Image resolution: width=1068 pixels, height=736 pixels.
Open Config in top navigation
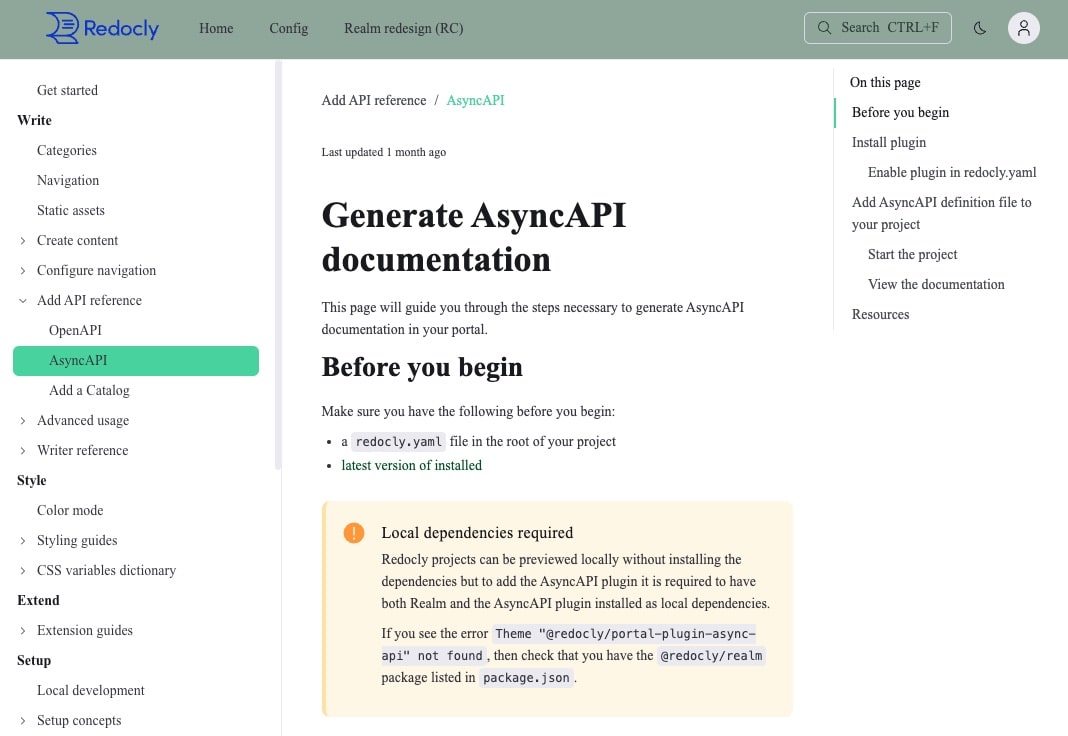click(289, 29)
